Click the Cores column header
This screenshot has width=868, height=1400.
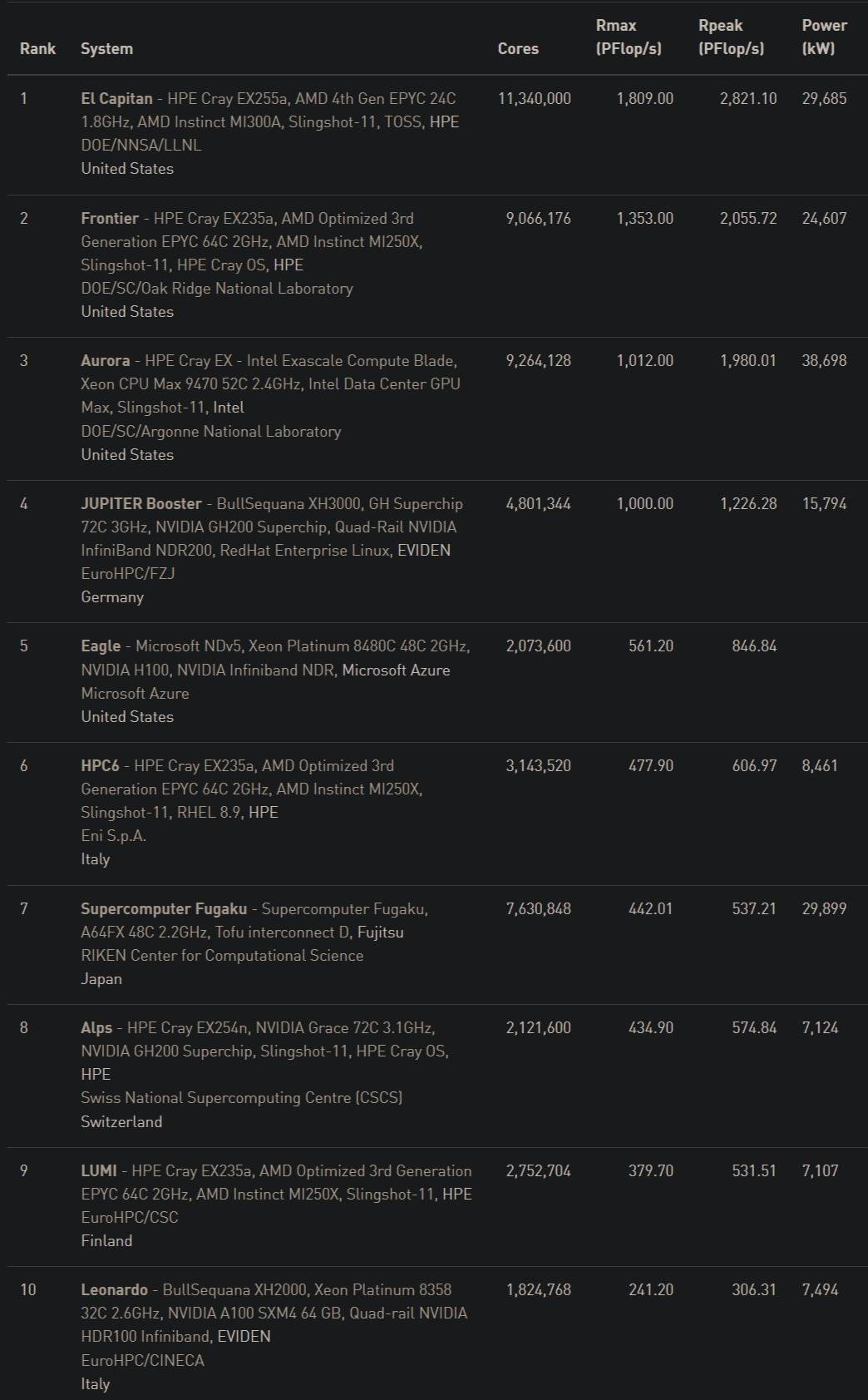coord(518,48)
